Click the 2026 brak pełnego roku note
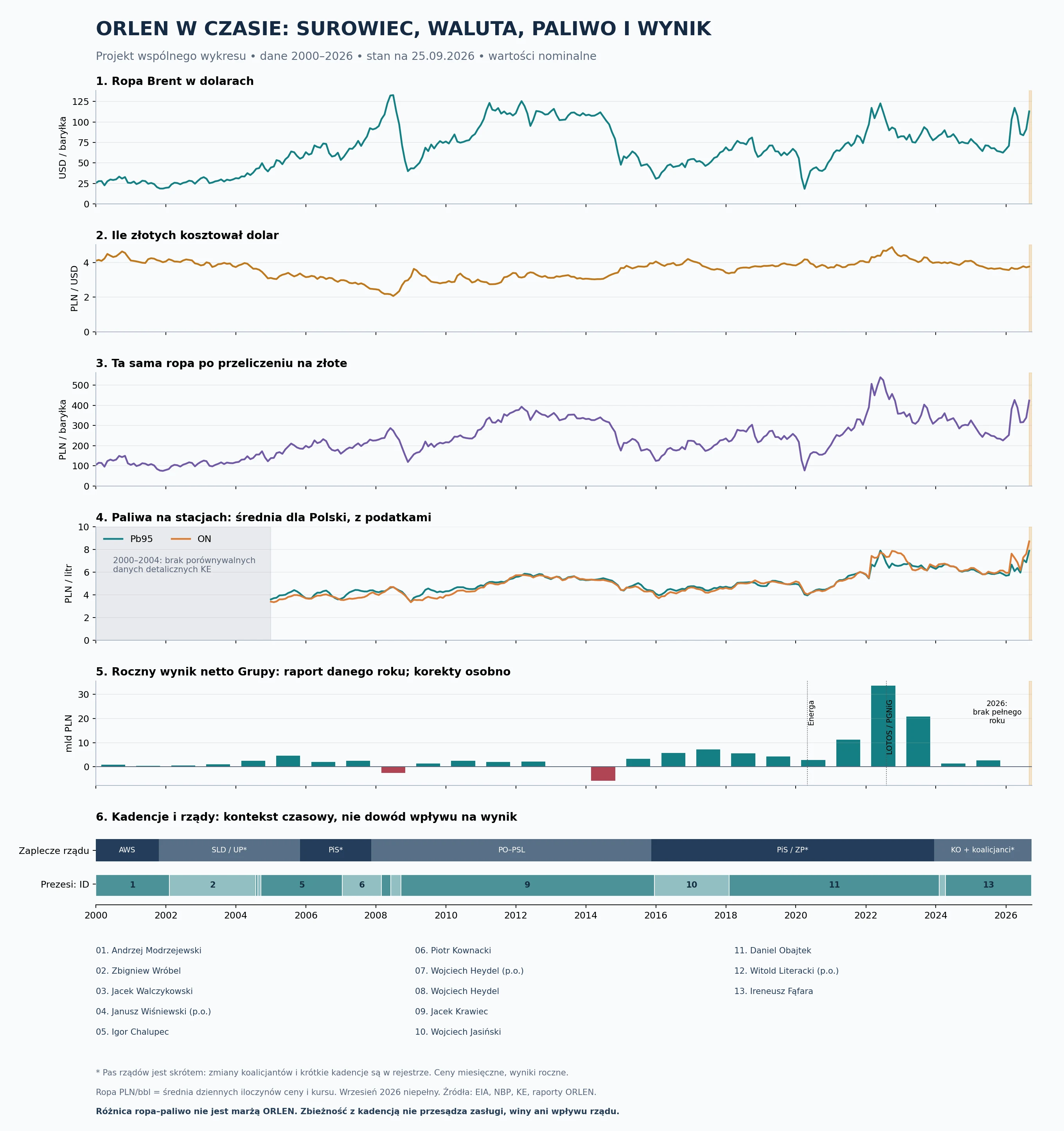The image size is (1064, 1131). point(997,712)
